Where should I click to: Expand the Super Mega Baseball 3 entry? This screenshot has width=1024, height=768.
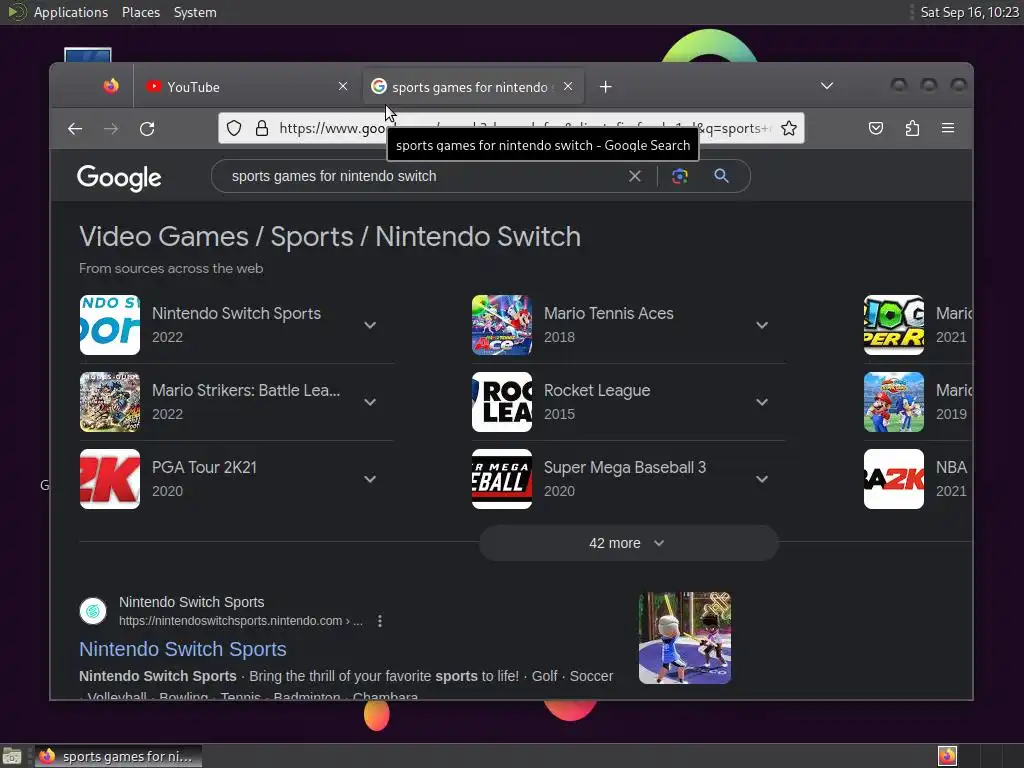pyautogui.click(x=762, y=479)
